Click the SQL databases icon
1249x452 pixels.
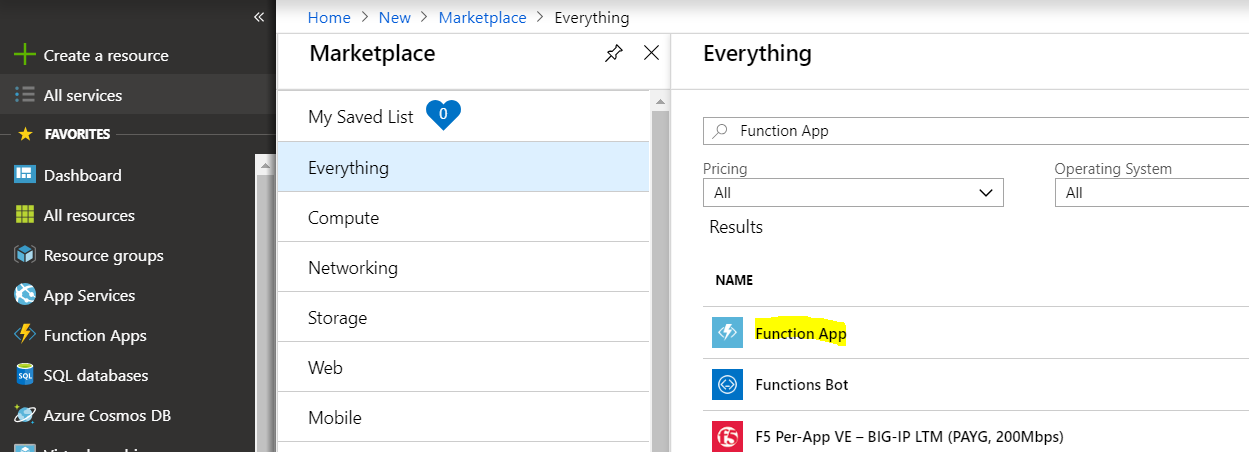click(25, 375)
